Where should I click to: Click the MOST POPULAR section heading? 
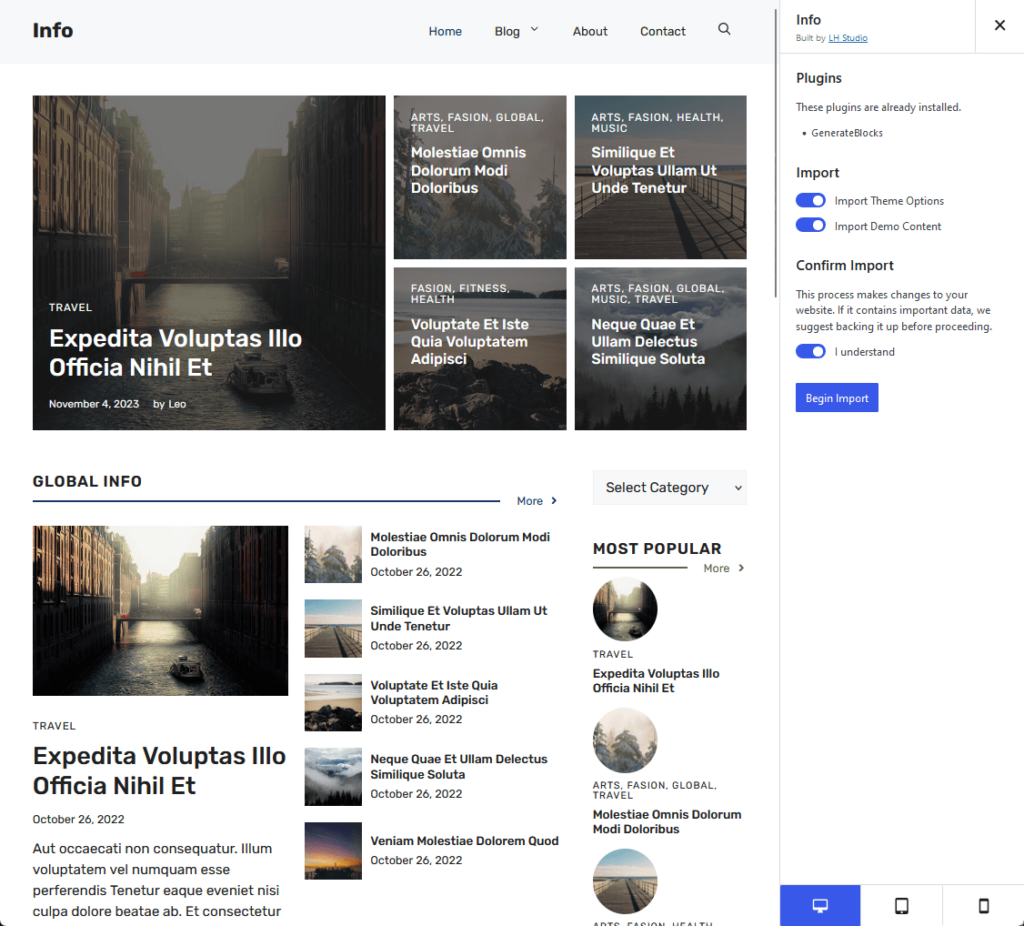657,549
